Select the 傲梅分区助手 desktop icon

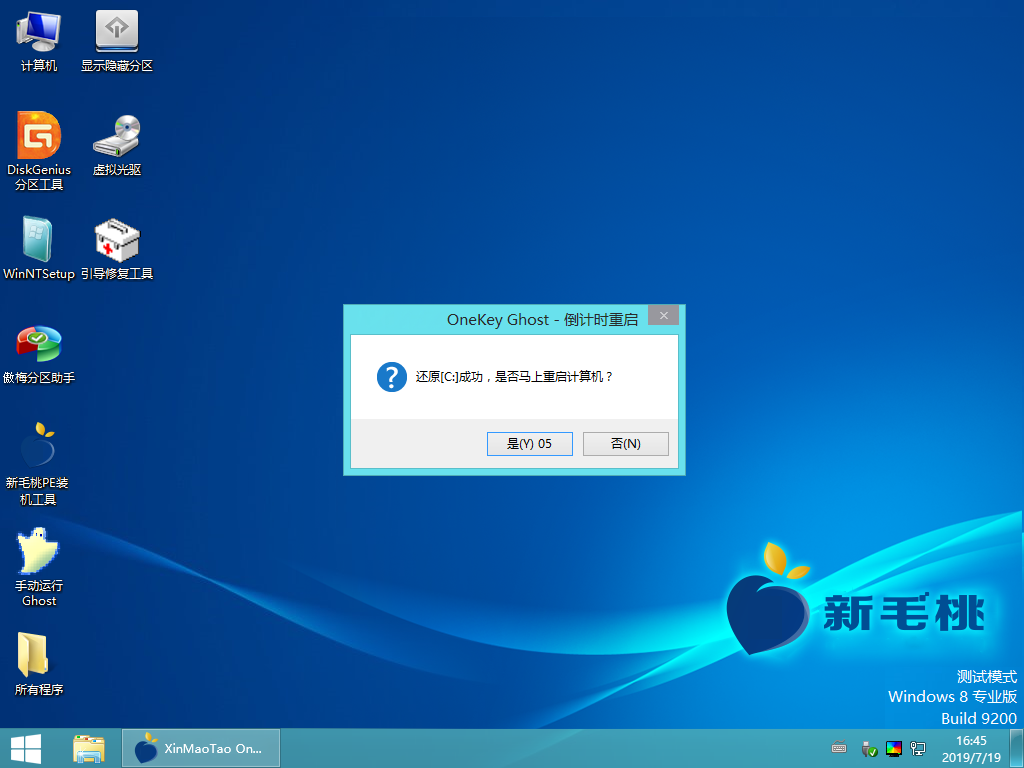(x=39, y=355)
